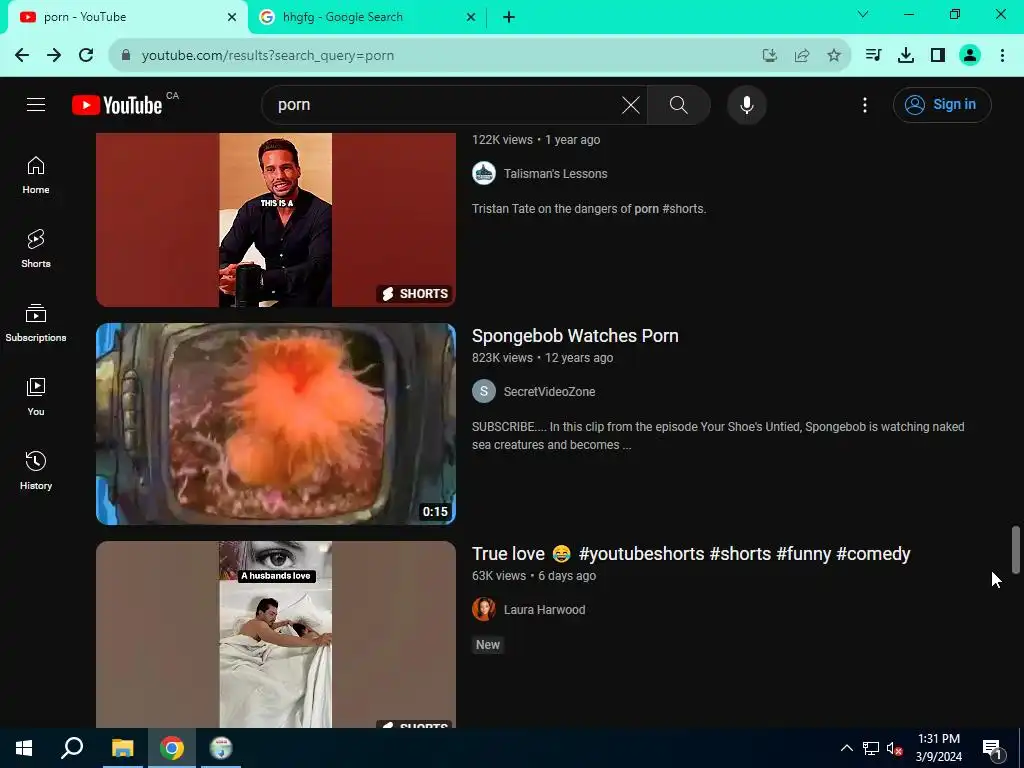Screen dimensions: 1024x768
Task: Bookmark this page with the star
Action: (x=834, y=56)
